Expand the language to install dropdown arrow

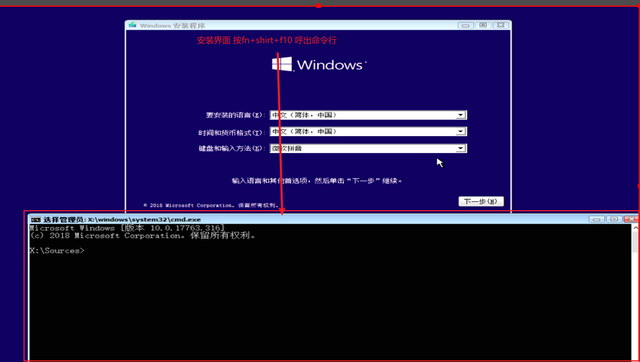[460, 115]
